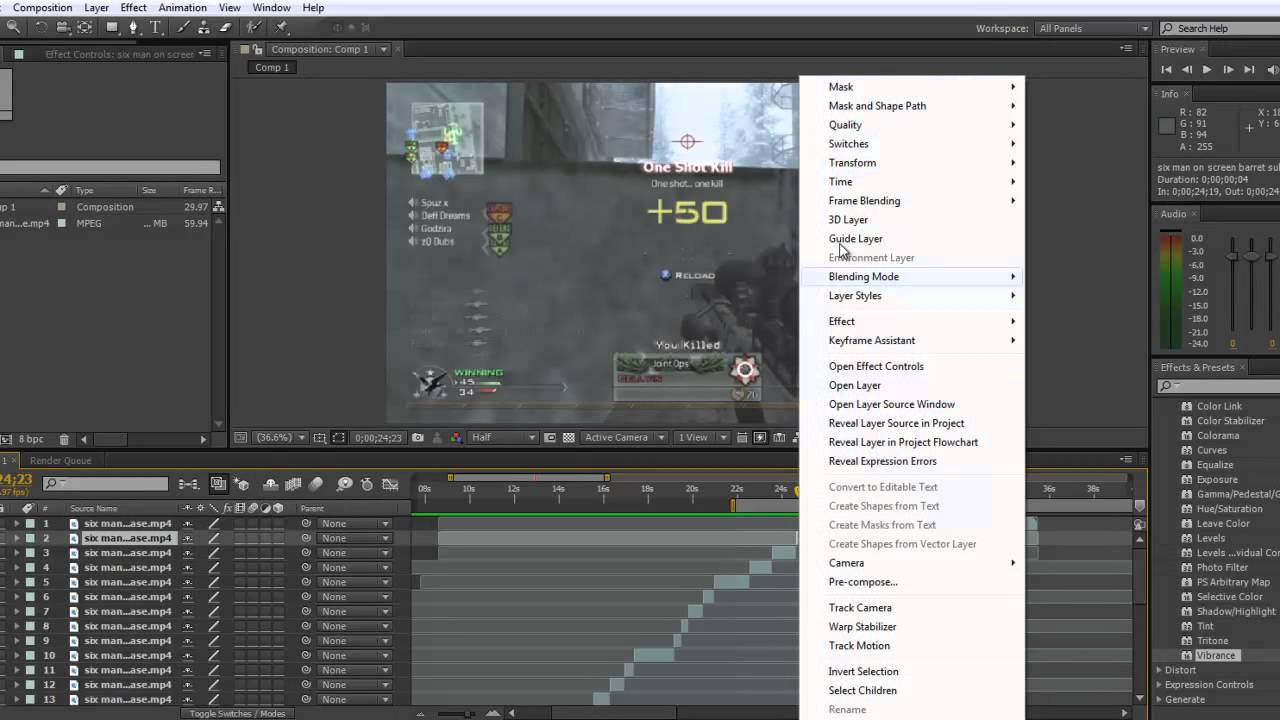The width and height of the screenshot is (1280, 720).
Task: Switch to Render Queue tab
Action: [60, 461]
